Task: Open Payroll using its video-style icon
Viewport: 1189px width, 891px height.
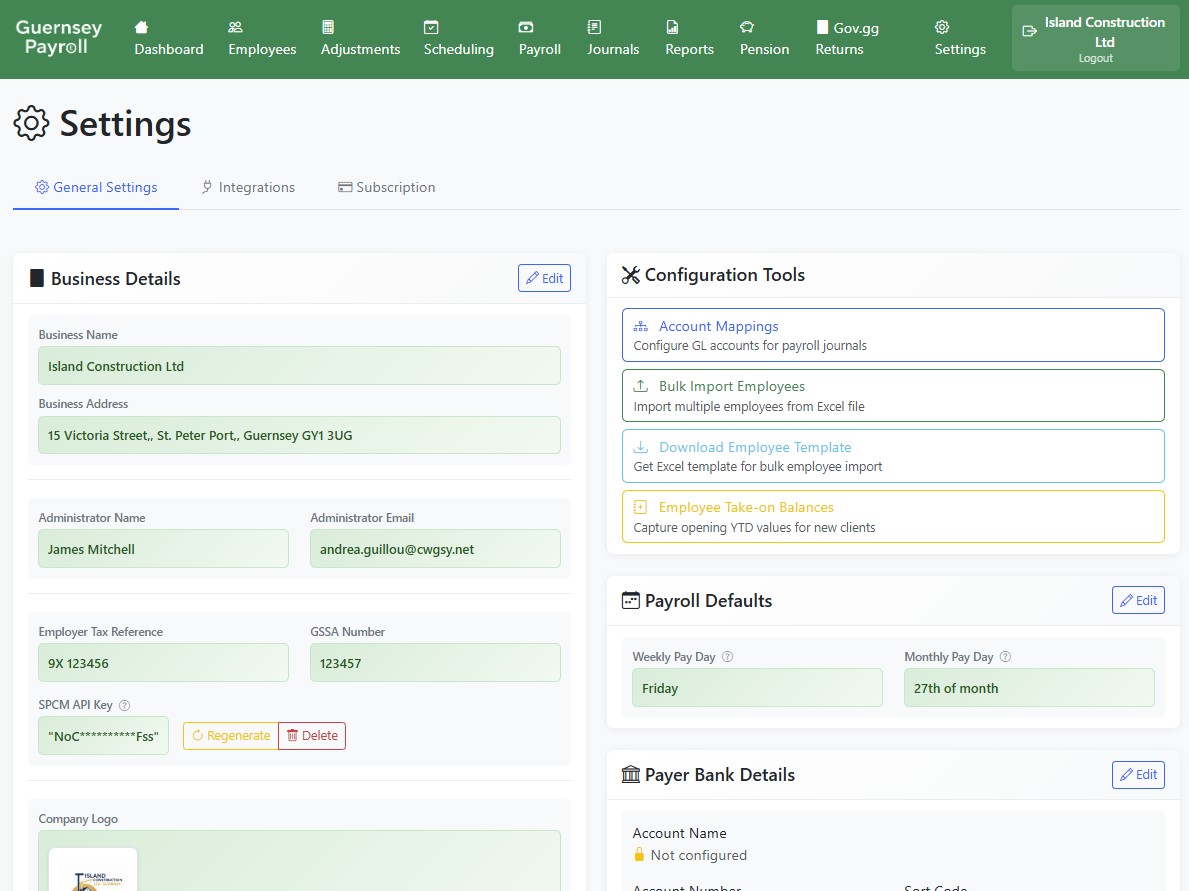Action: (x=528, y=28)
